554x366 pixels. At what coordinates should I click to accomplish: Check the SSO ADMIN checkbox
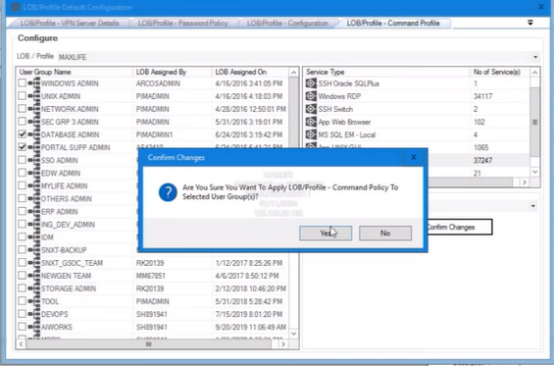click(22, 160)
